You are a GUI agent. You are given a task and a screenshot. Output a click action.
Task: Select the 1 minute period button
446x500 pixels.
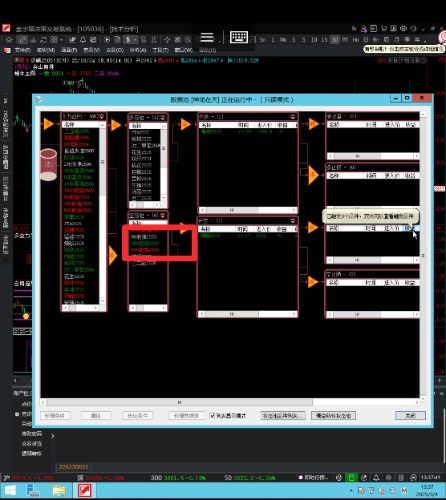273,40
